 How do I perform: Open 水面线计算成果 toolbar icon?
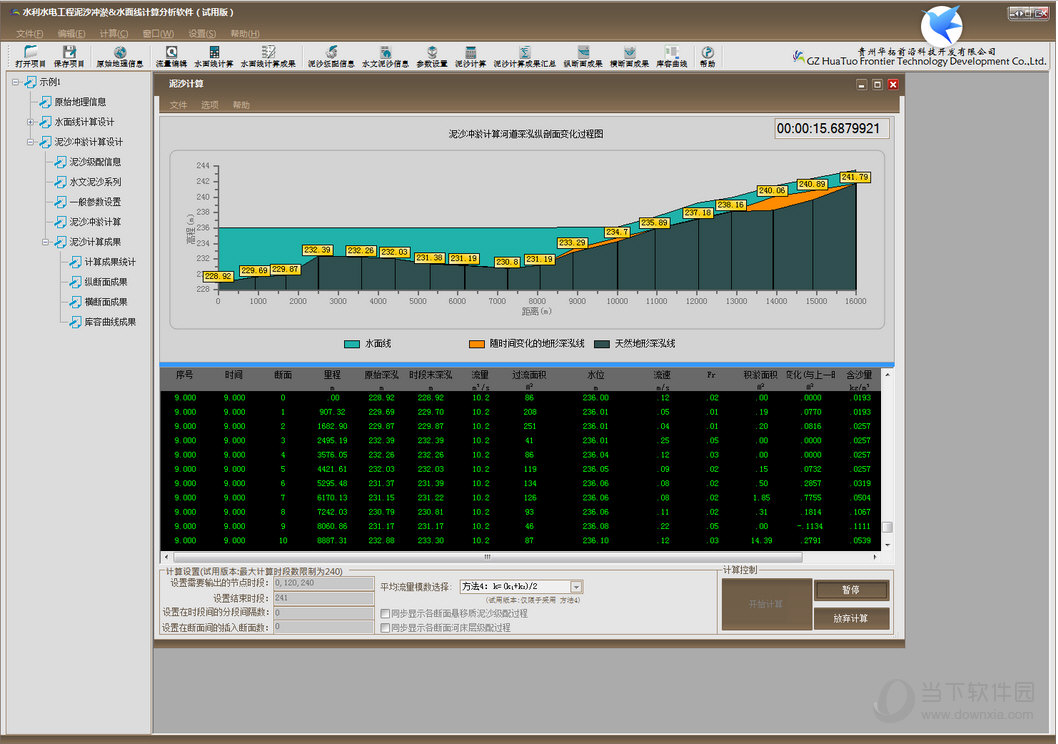coord(268,56)
